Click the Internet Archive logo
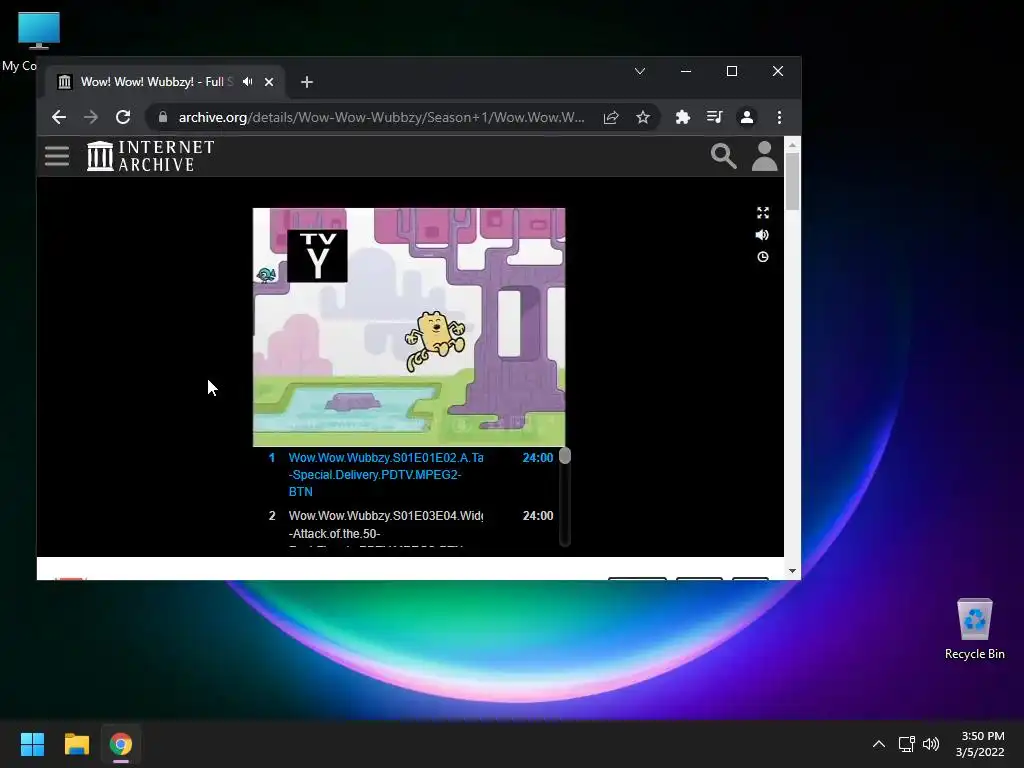Viewport: 1024px width, 768px height. pos(151,156)
